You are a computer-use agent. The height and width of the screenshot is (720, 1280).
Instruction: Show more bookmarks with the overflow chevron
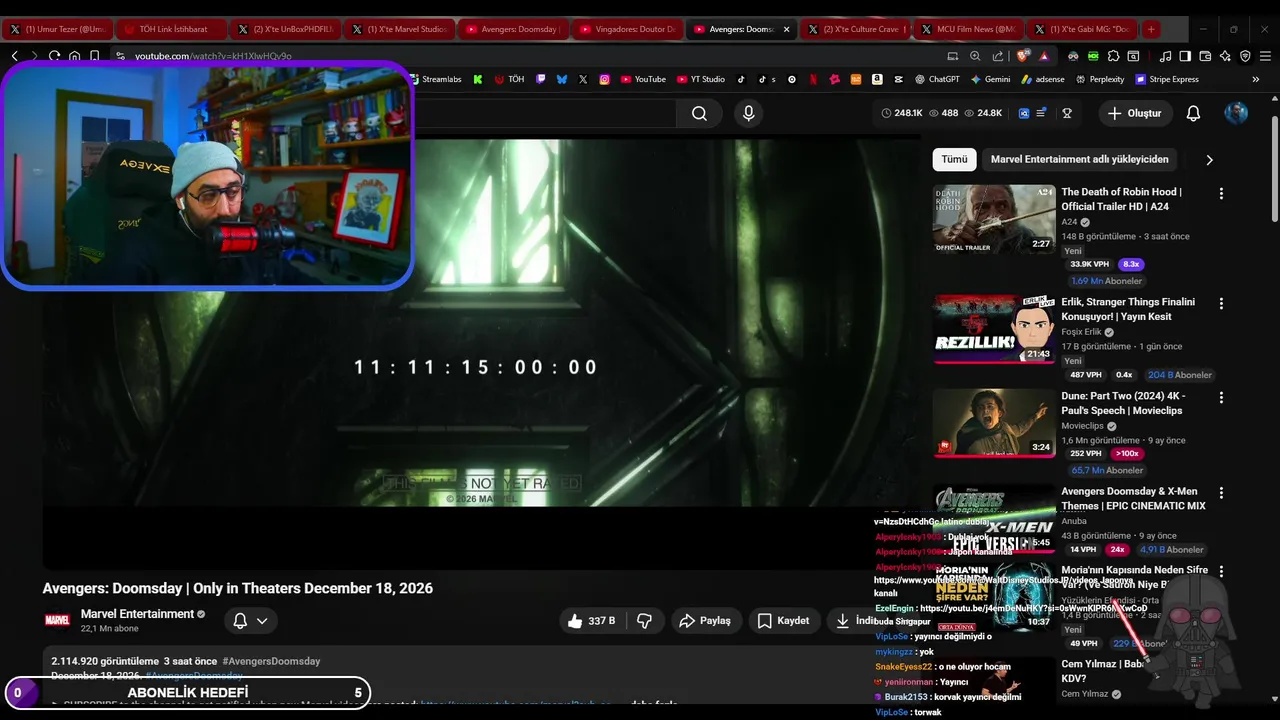1256,79
